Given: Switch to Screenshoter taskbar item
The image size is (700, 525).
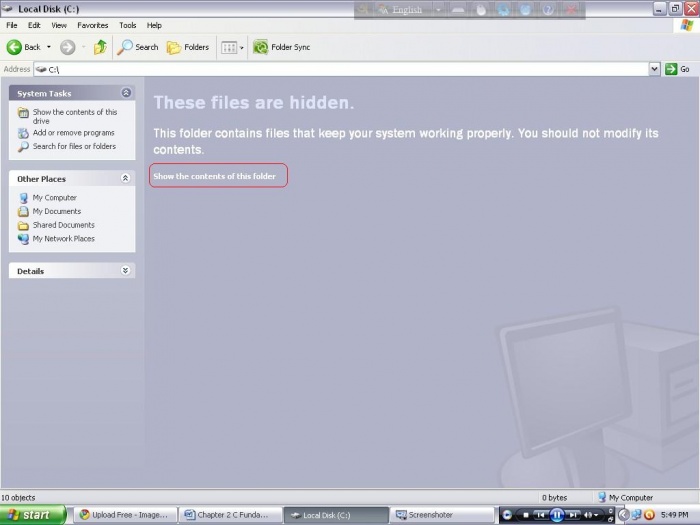Looking at the screenshot, I should [442, 515].
